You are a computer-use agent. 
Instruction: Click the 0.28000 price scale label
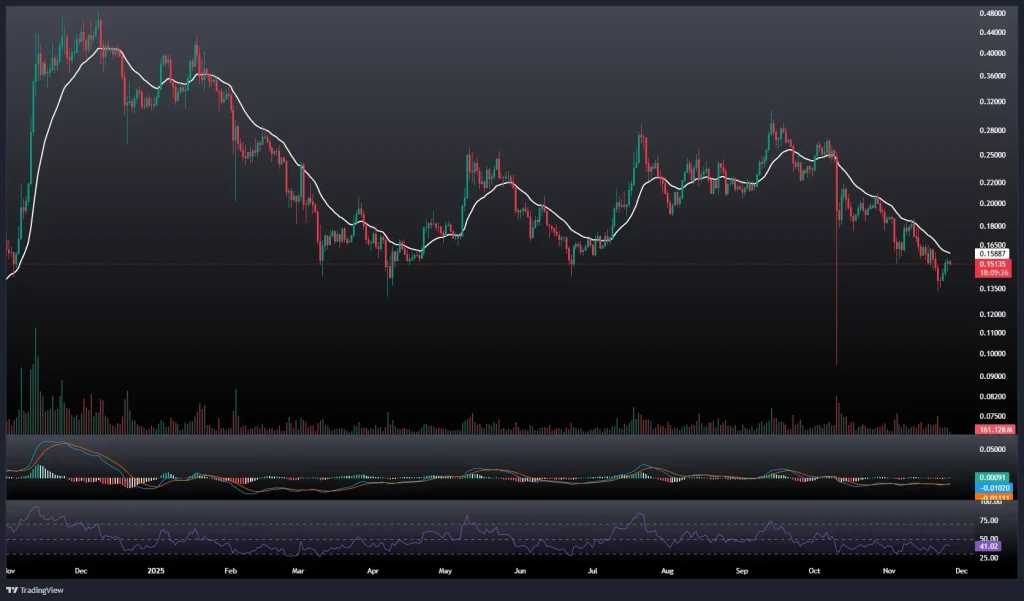click(x=992, y=130)
